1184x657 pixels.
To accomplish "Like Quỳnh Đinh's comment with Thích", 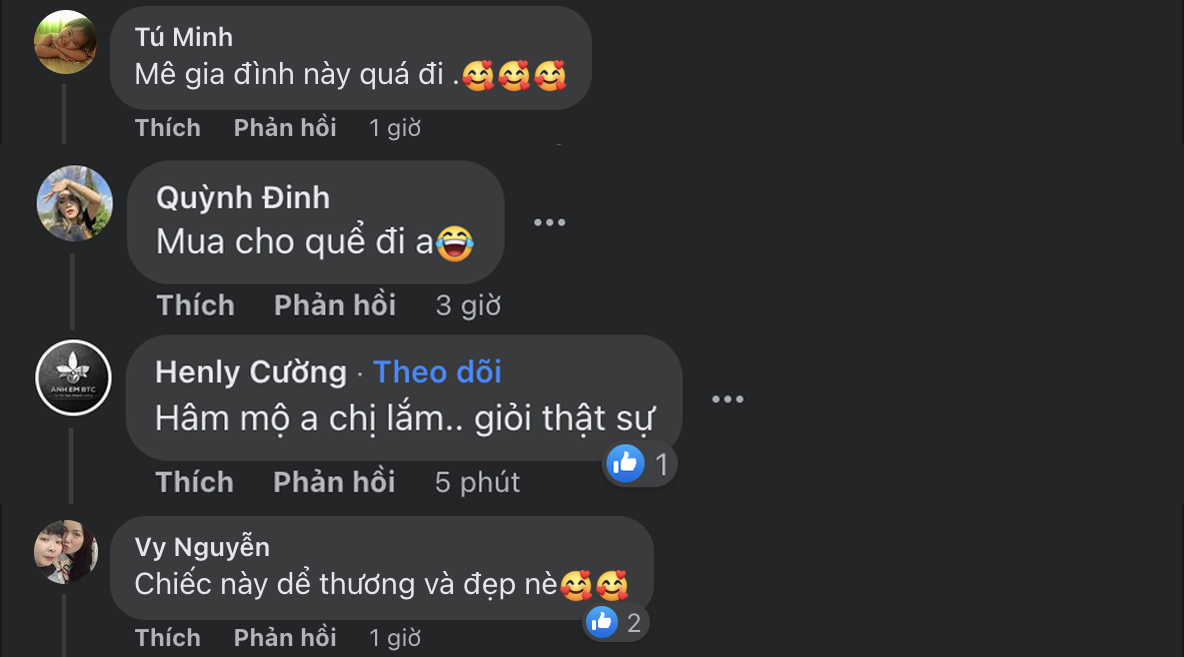I will coord(196,305).
